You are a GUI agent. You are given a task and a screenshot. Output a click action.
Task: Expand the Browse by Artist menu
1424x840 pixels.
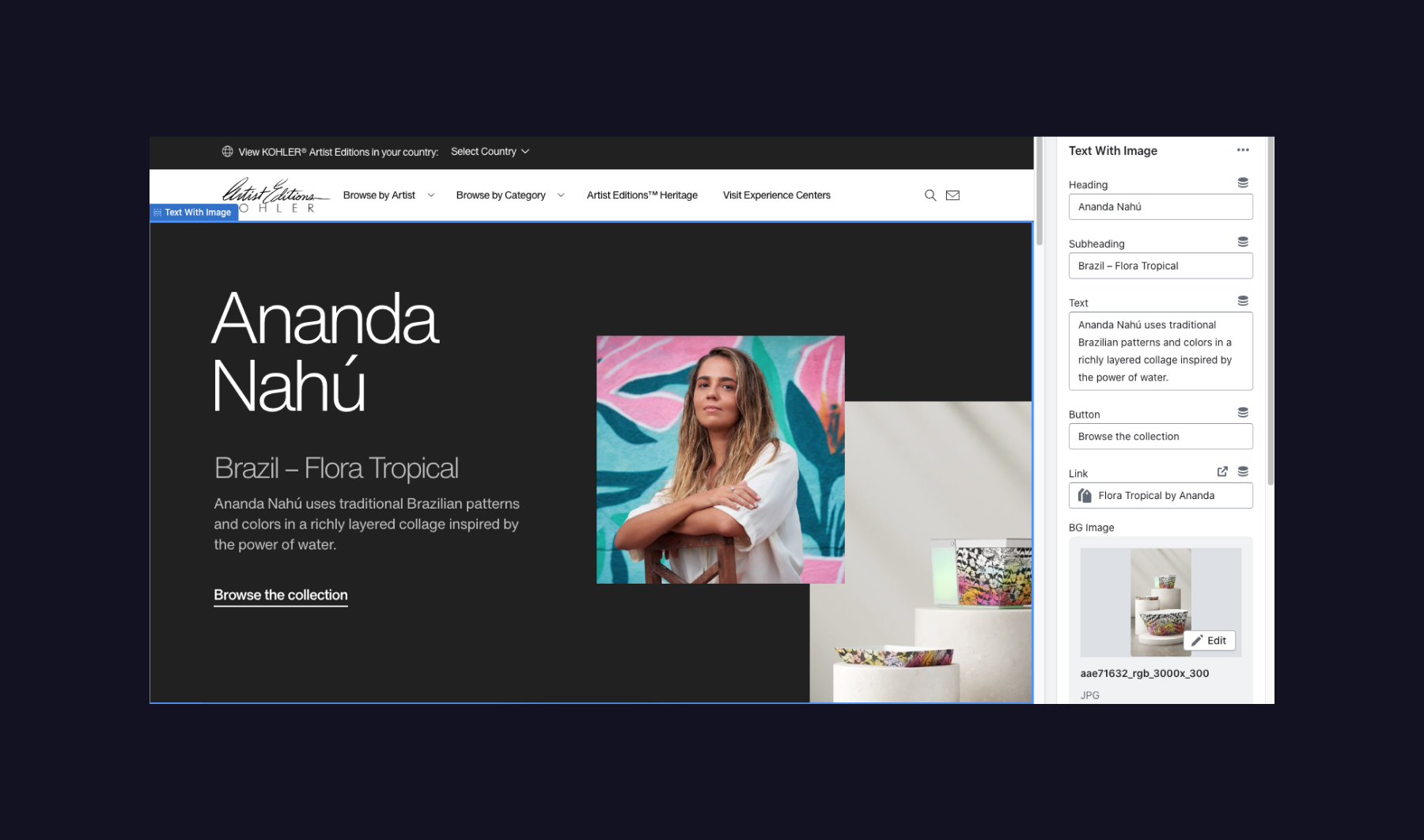(388, 195)
